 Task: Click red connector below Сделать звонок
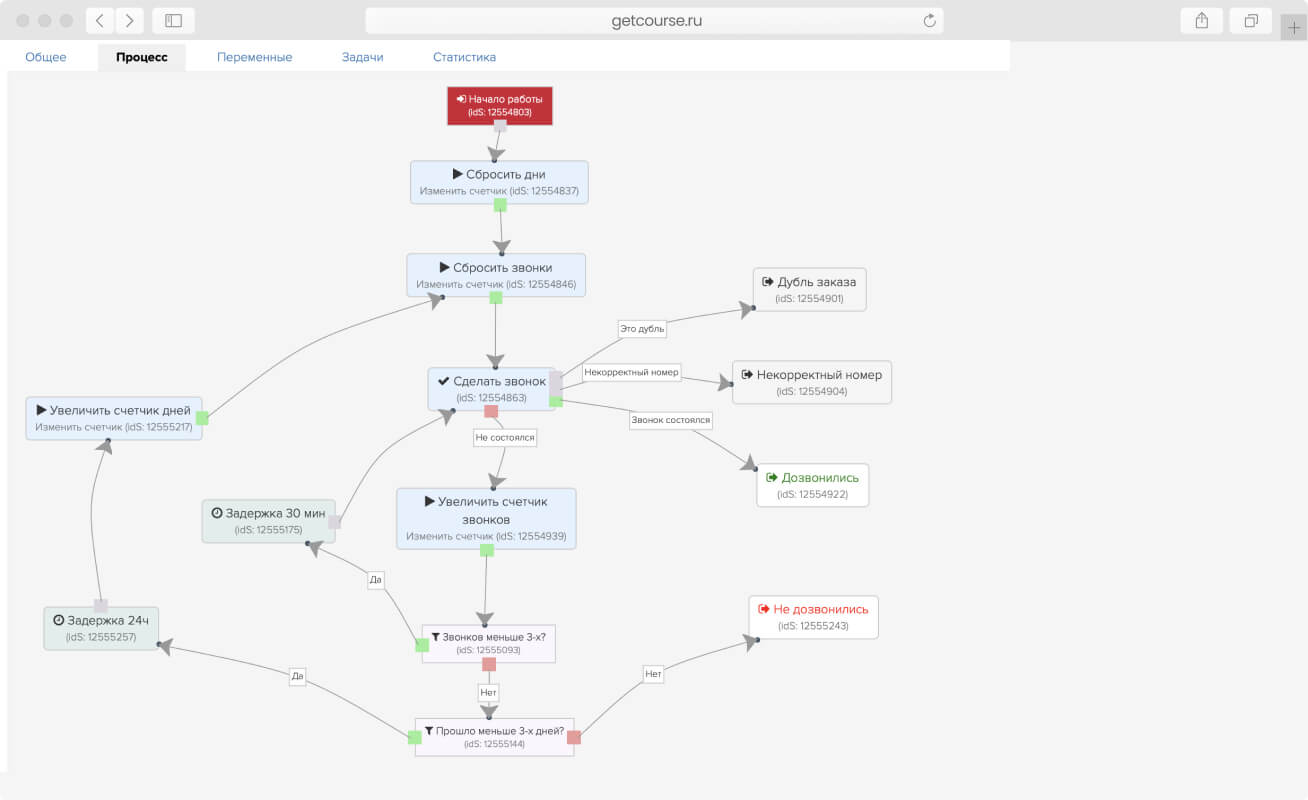491,411
